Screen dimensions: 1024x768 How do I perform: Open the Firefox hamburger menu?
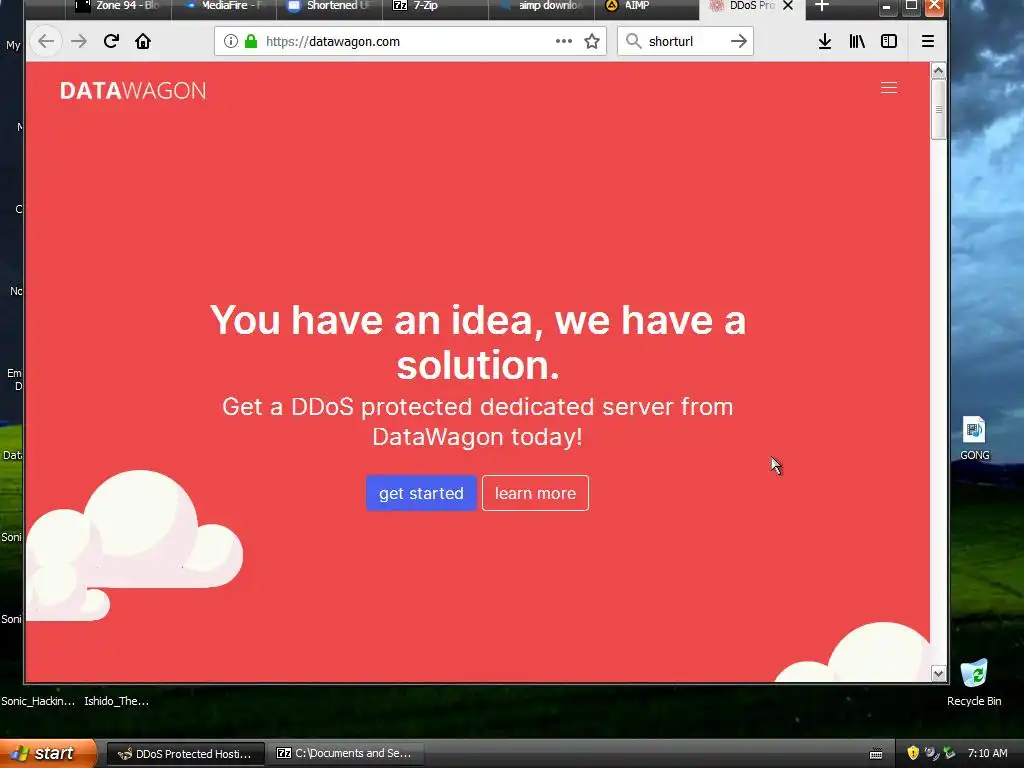pyautogui.click(x=927, y=41)
